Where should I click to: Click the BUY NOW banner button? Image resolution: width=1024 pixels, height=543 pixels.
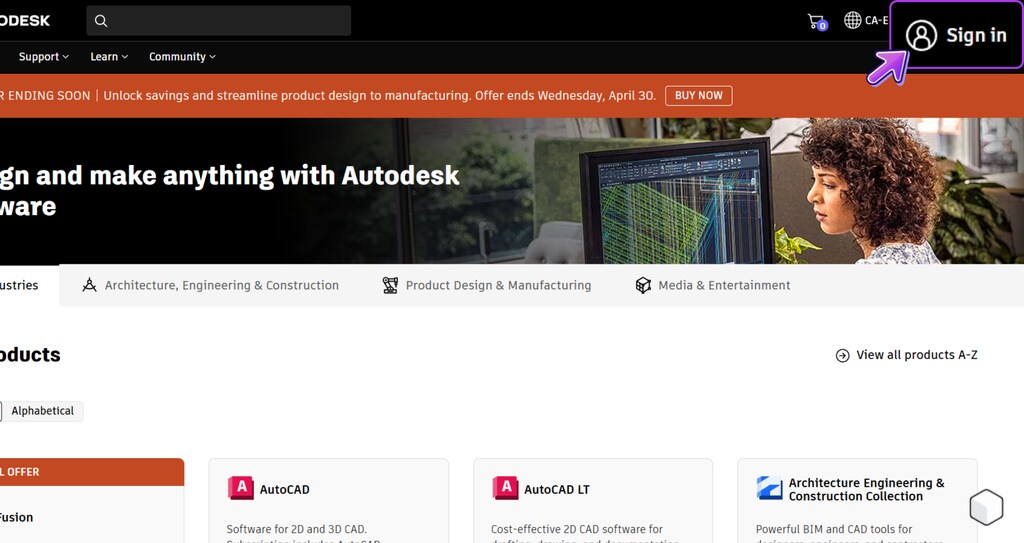[x=699, y=95]
